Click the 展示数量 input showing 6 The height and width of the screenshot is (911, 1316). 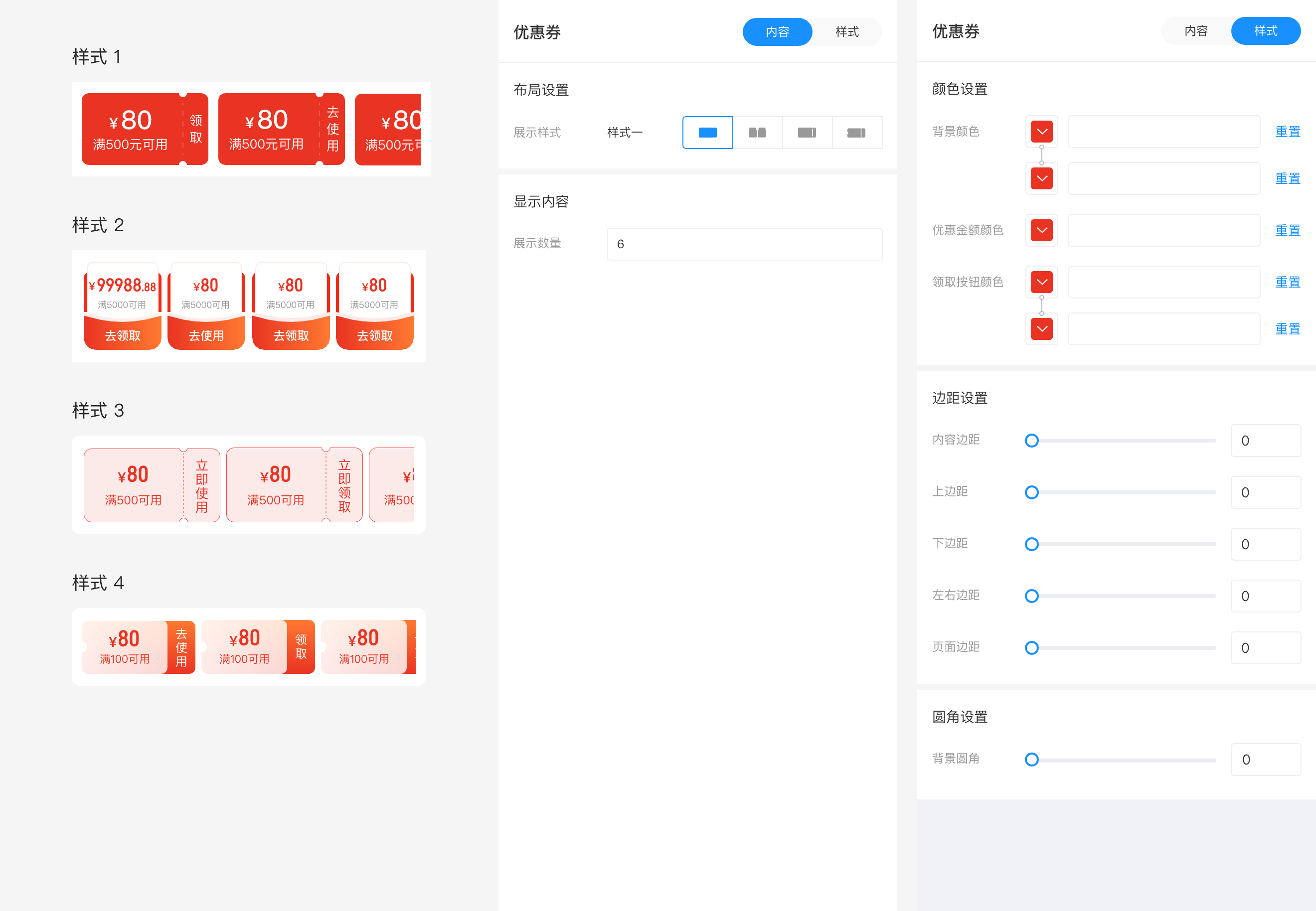pos(744,244)
